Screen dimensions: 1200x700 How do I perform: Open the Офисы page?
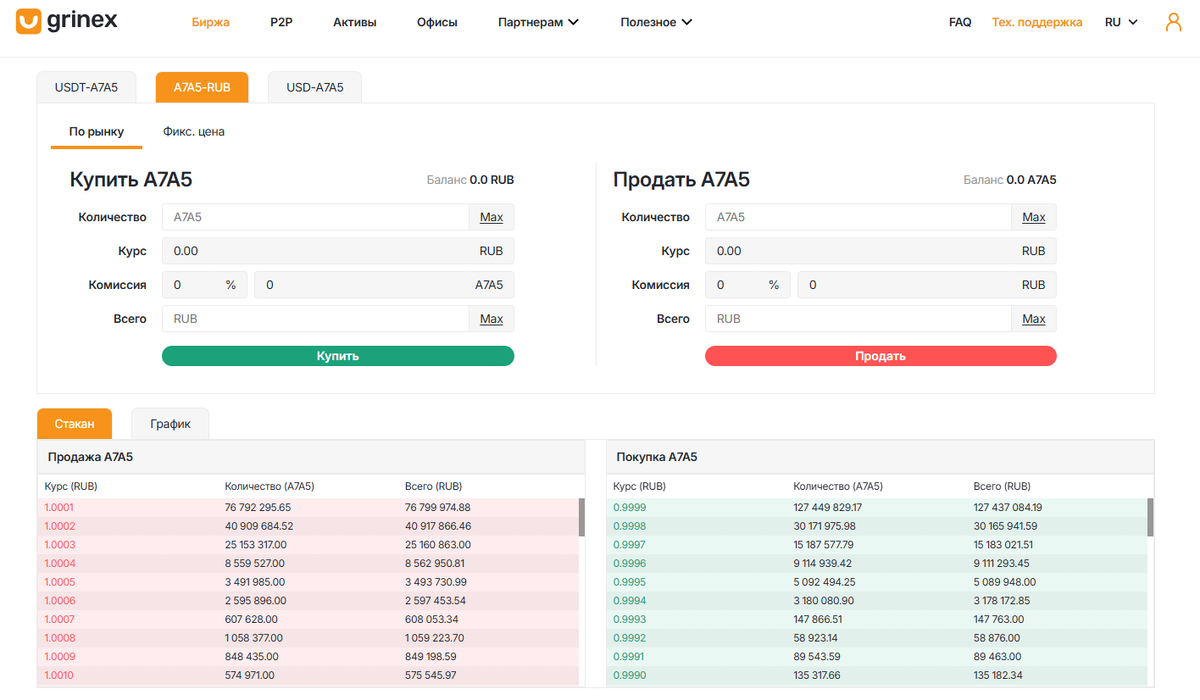(x=437, y=22)
